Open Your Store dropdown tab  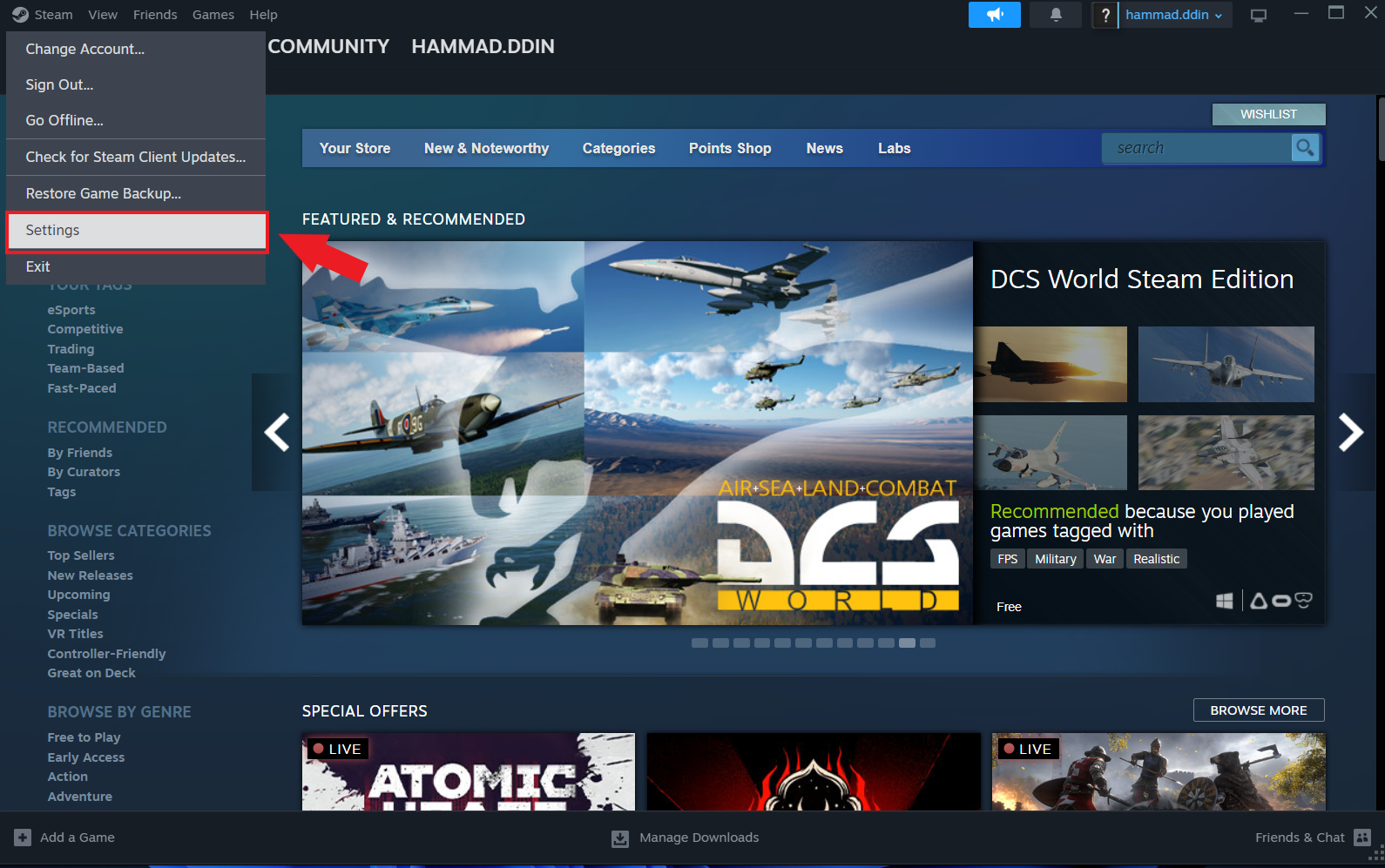(355, 148)
